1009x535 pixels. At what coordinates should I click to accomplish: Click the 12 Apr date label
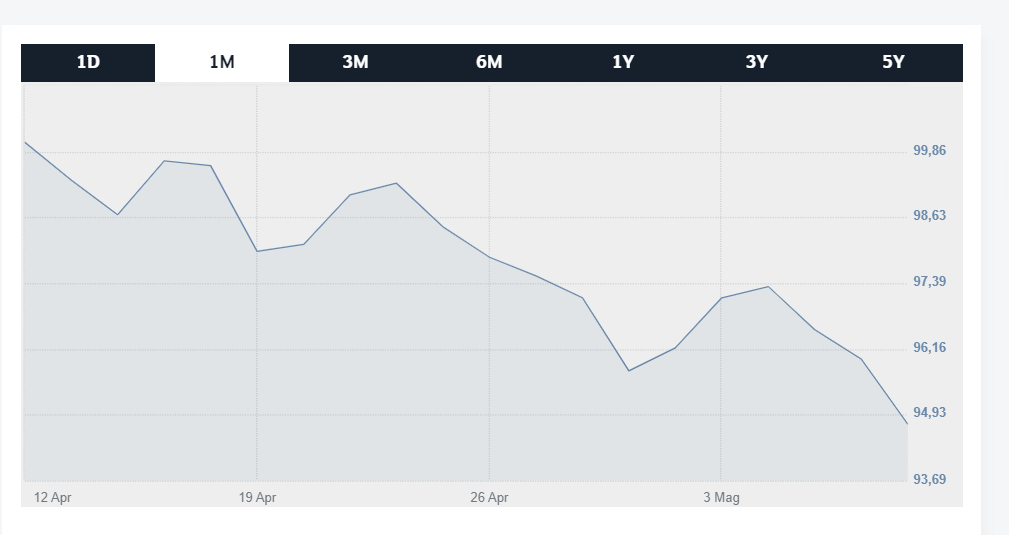(52, 497)
